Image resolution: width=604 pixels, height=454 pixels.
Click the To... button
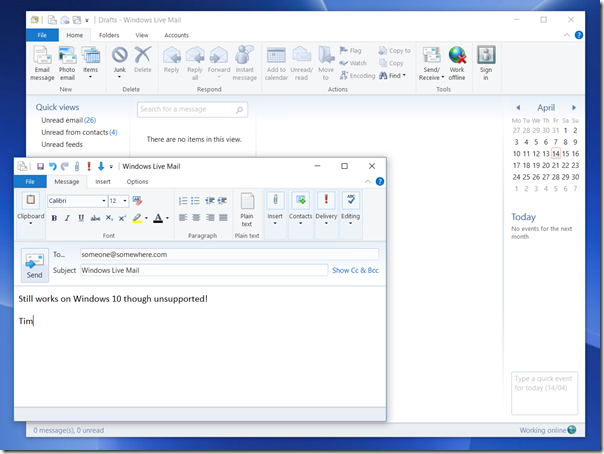point(59,255)
